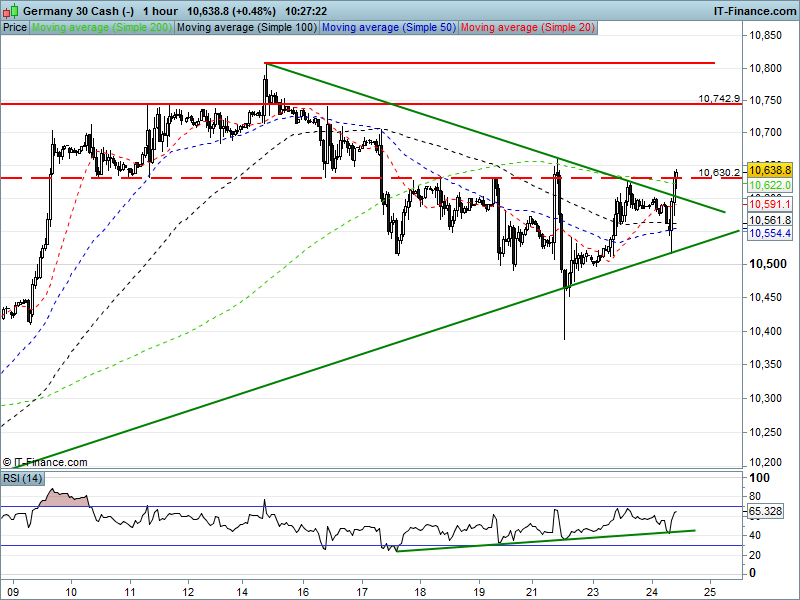The width and height of the screenshot is (800, 600).
Task: Click the 80 label on the RSI axis
Action: pos(755,496)
